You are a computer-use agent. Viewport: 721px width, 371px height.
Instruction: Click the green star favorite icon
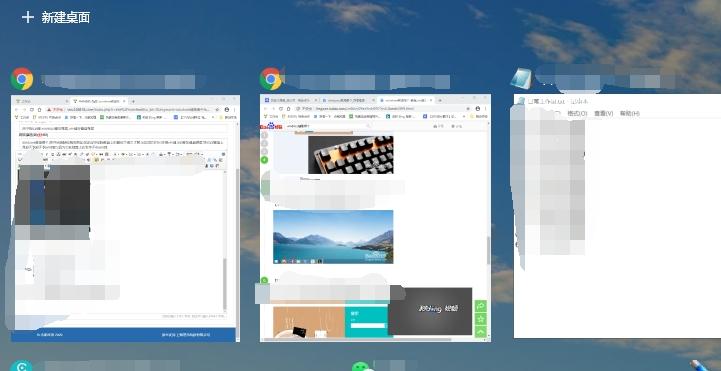(x=481, y=319)
